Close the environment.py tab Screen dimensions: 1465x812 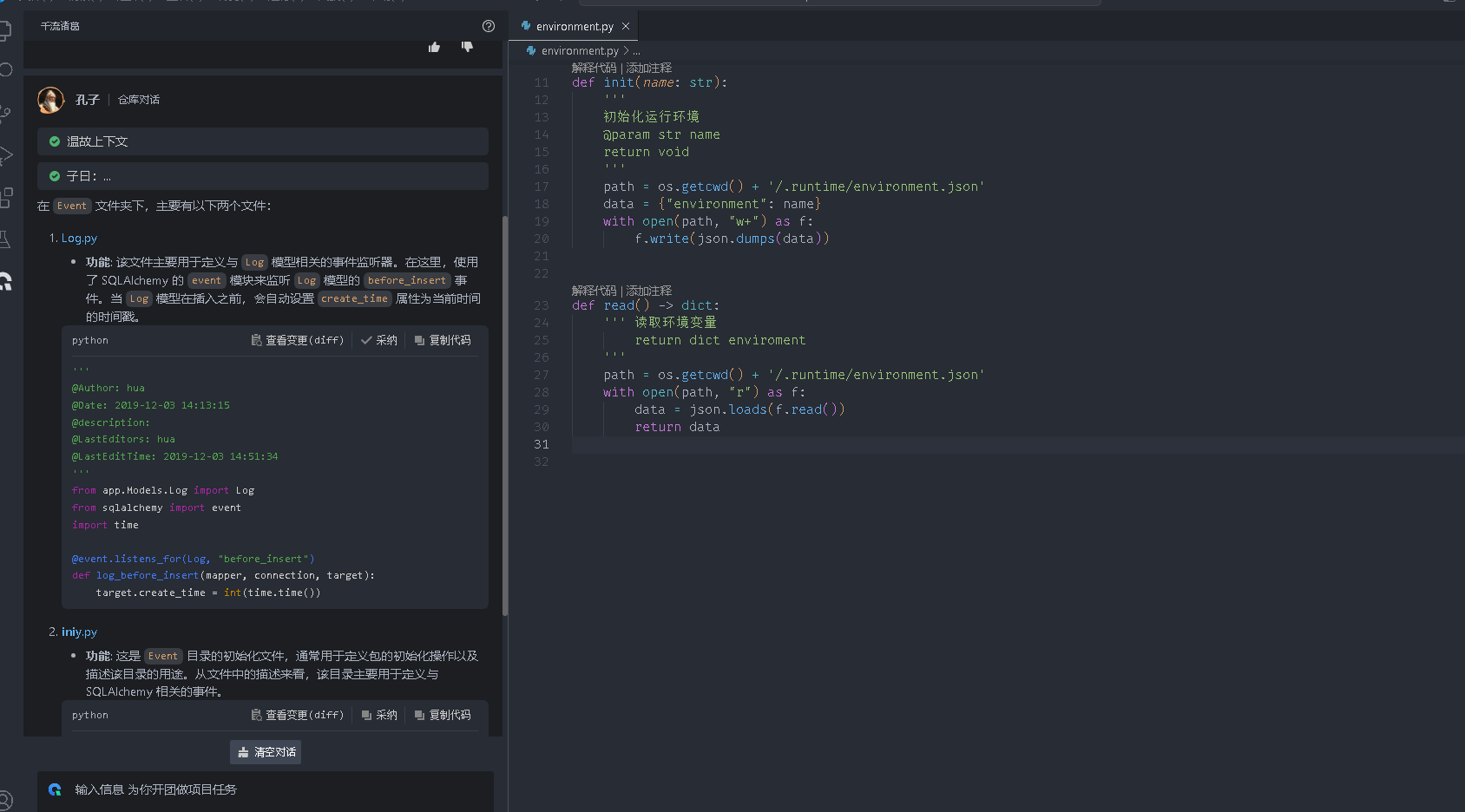626,27
